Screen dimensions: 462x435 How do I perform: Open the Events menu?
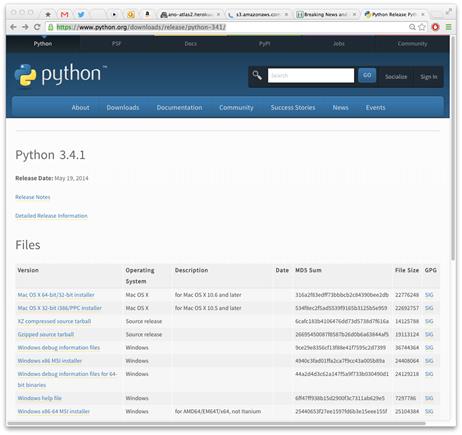375,108
